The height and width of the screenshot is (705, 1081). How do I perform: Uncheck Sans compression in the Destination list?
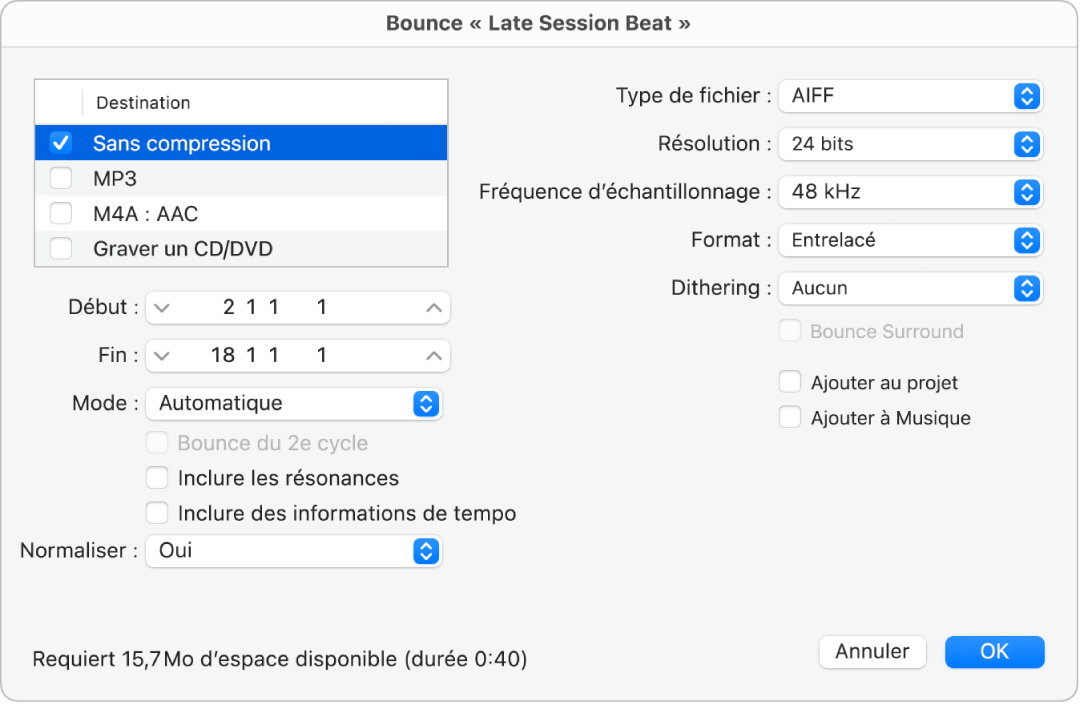click(60, 142)
